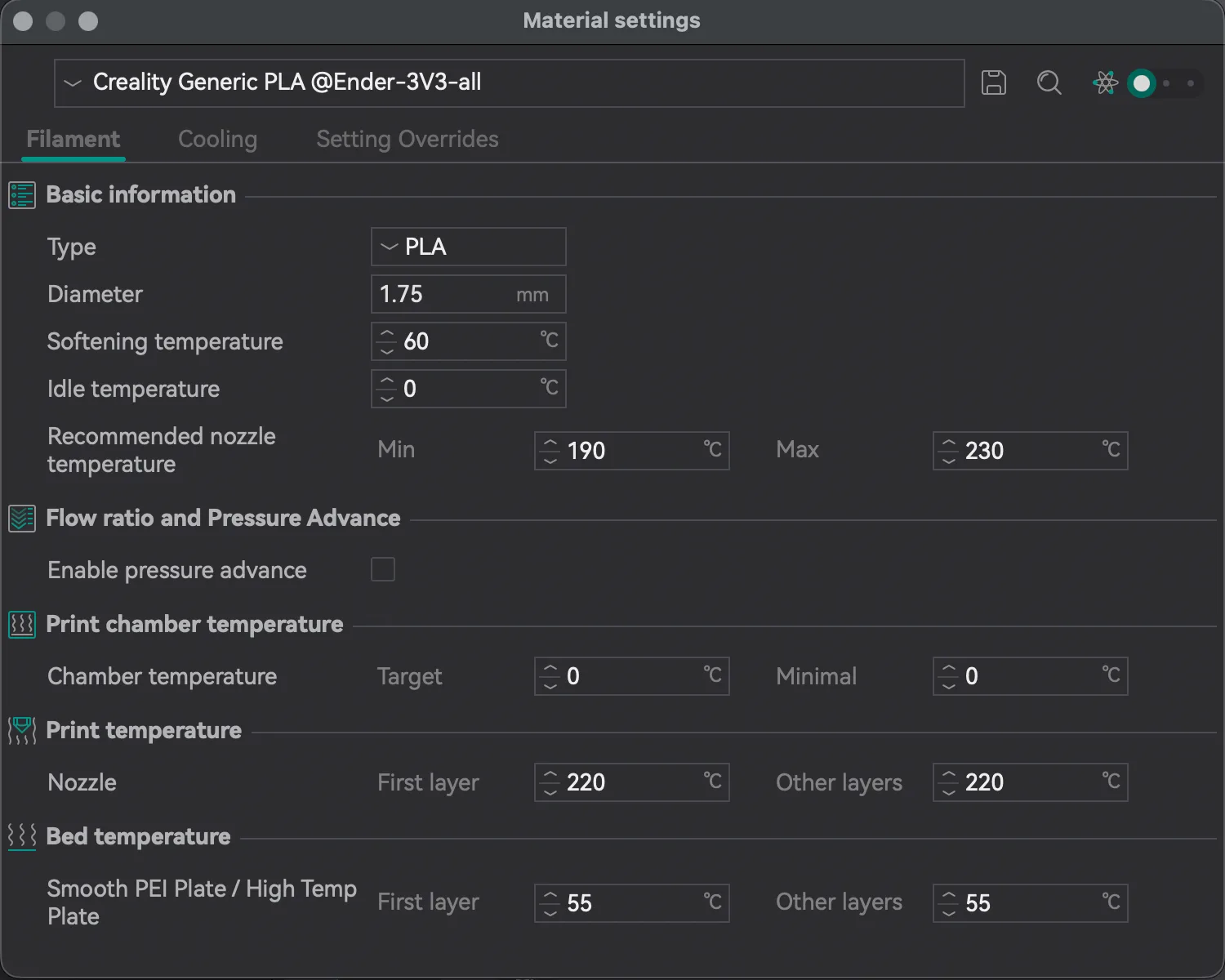Click the "Enable pressure advance" label

point(177,570)
